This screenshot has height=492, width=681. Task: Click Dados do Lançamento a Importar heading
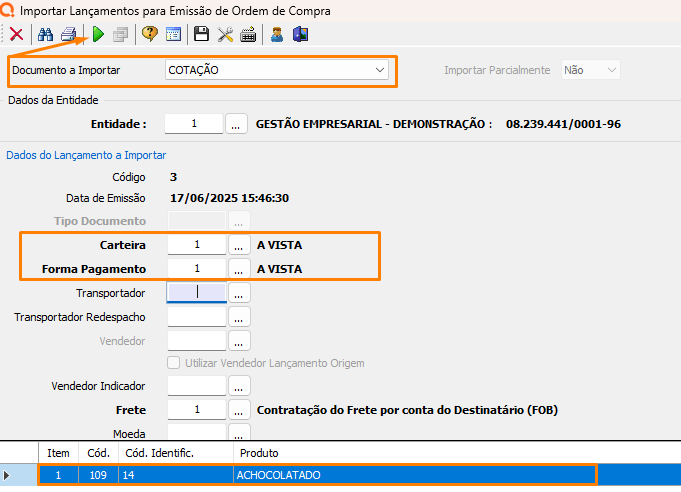[86, 155]
